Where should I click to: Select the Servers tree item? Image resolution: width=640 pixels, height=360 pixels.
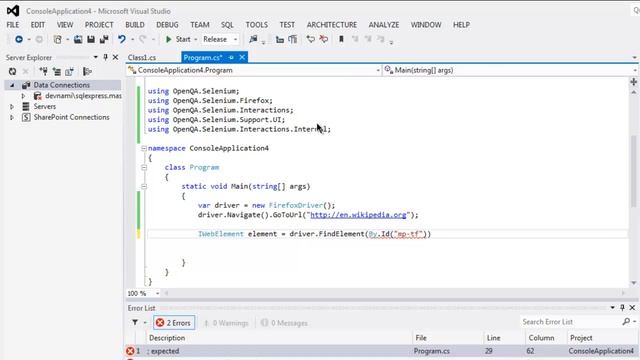[44, 107]
